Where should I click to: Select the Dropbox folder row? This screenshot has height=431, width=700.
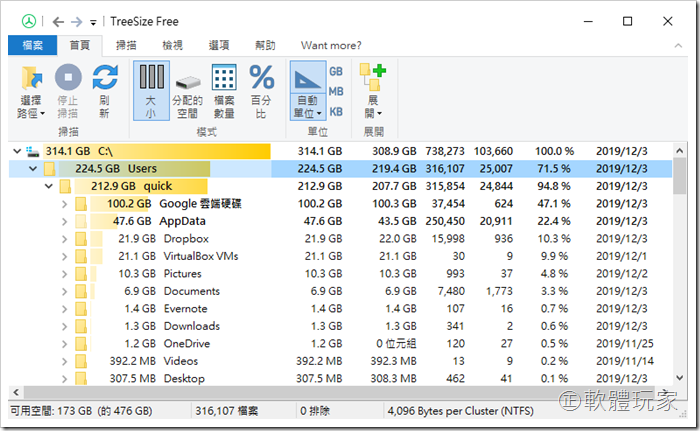pyautogui.click(x=185, y=239)
